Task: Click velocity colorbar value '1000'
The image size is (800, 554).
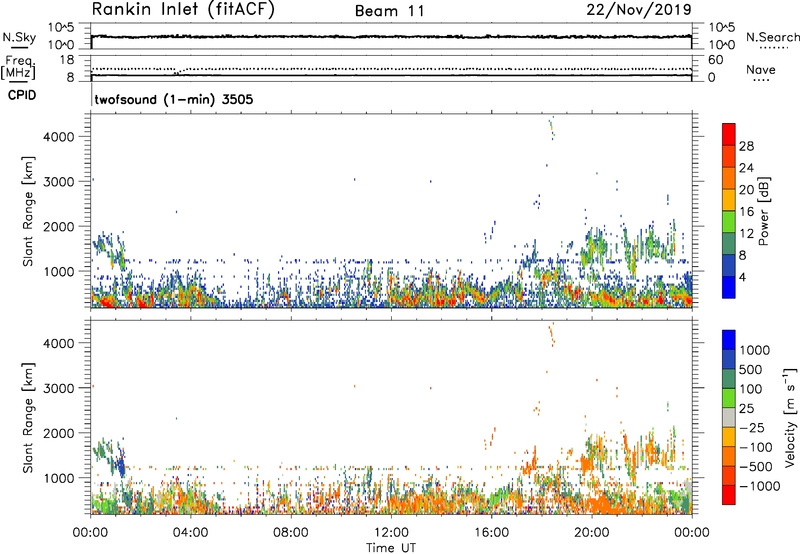Action: (x=754, y=350)
